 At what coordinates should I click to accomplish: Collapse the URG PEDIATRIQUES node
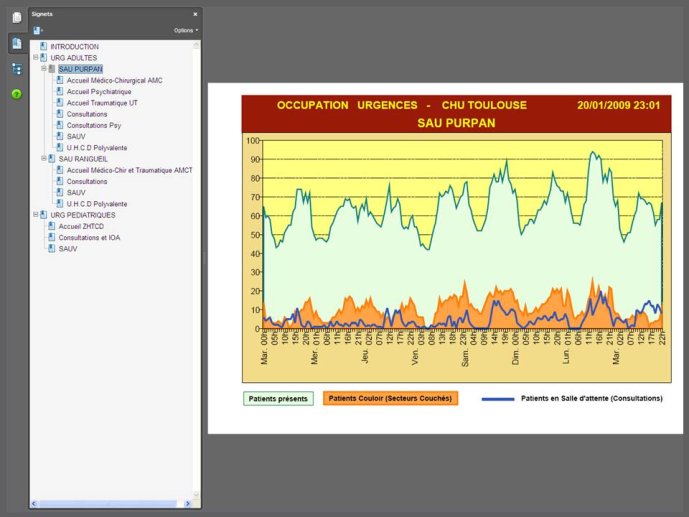(x=36, y=215)
